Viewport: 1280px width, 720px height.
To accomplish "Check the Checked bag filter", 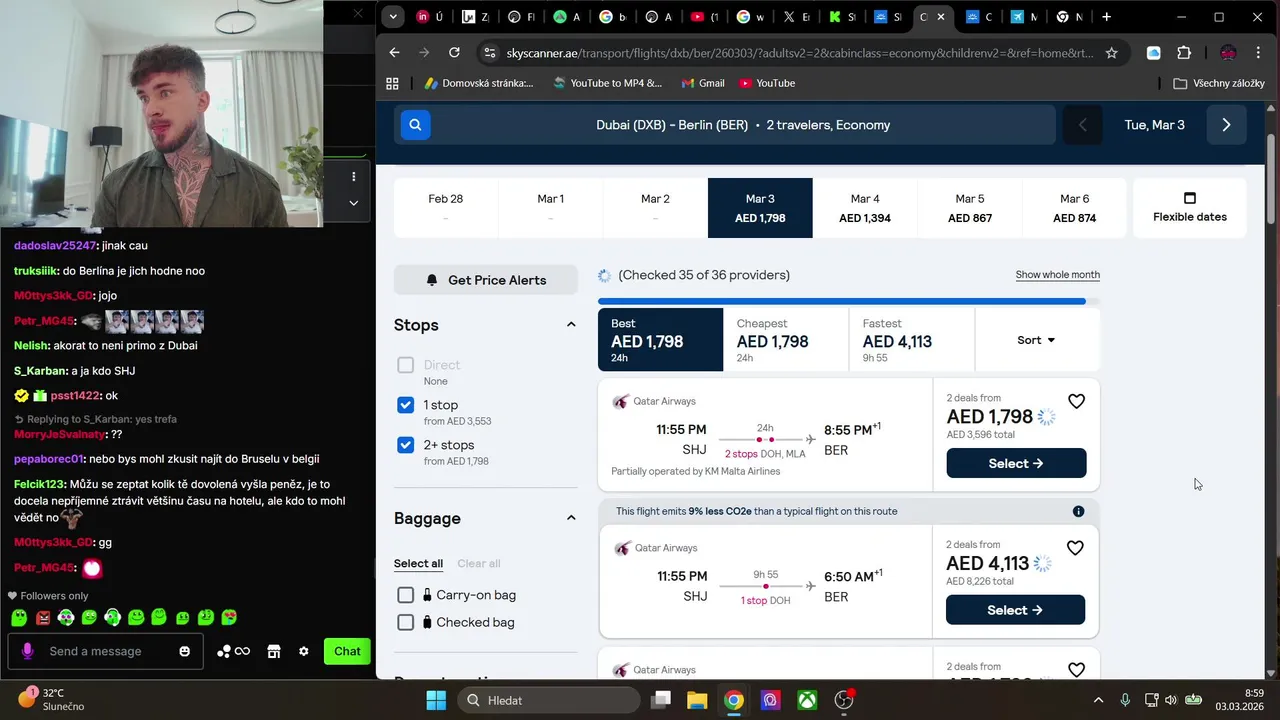I will coord(405,622).
